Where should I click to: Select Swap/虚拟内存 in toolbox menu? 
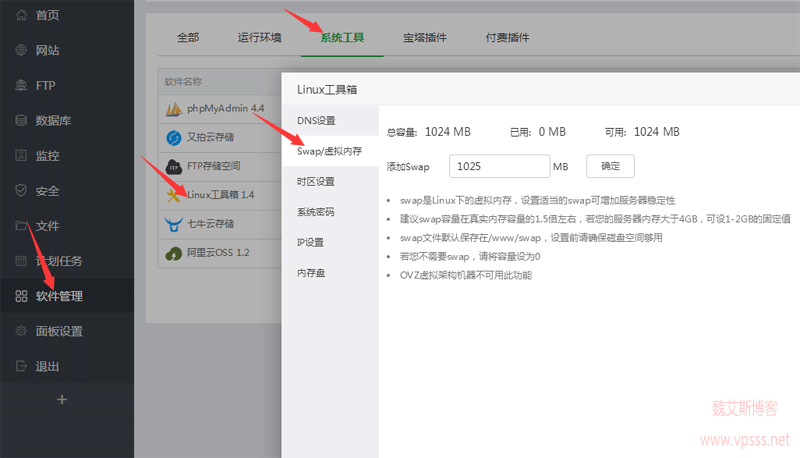tap(329, 152)
